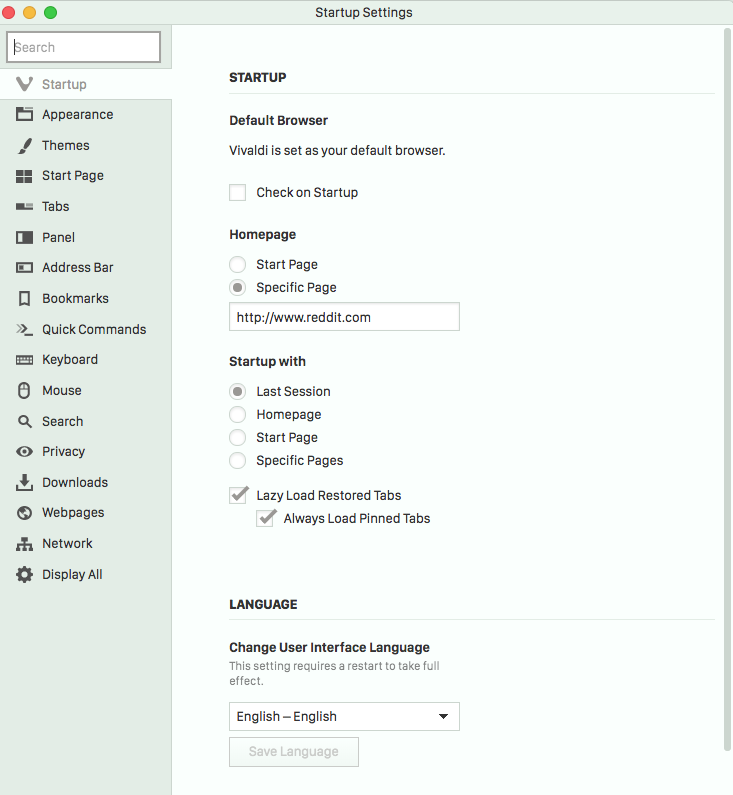Viewport: 733px width, 795px height.
Task: Click the Display All gear icon
Action: [x=24, y=574]
